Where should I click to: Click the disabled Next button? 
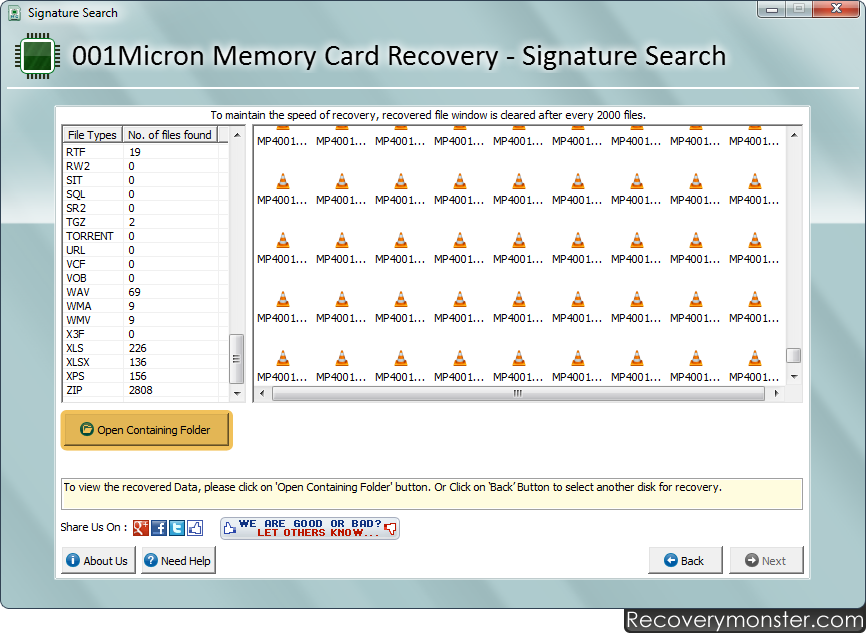click(x=766, y=561)
